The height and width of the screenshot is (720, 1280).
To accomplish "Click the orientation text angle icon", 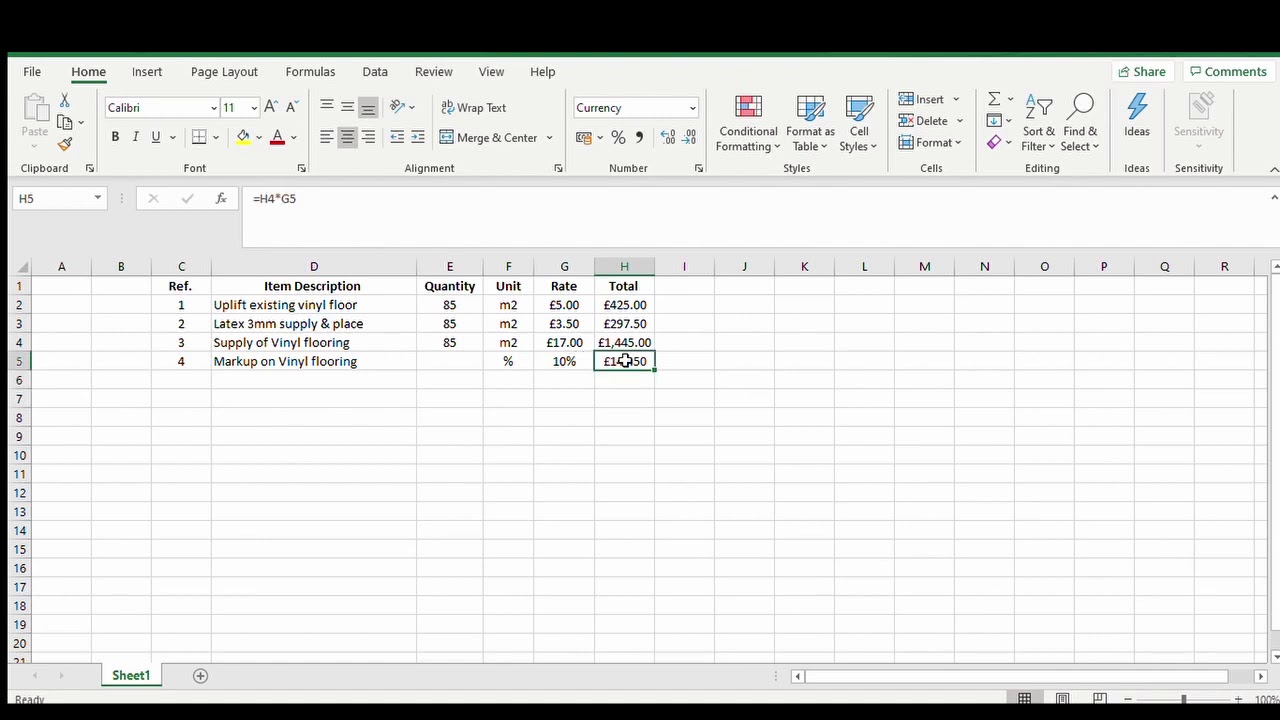I will 397,107.
